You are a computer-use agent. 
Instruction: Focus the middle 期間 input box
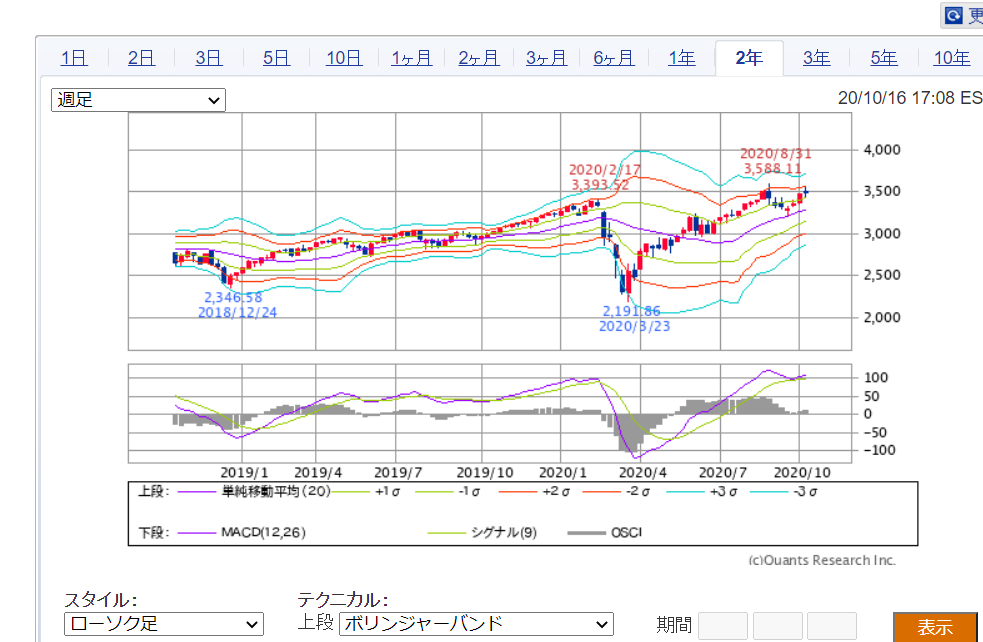click(x=777, y=626)
